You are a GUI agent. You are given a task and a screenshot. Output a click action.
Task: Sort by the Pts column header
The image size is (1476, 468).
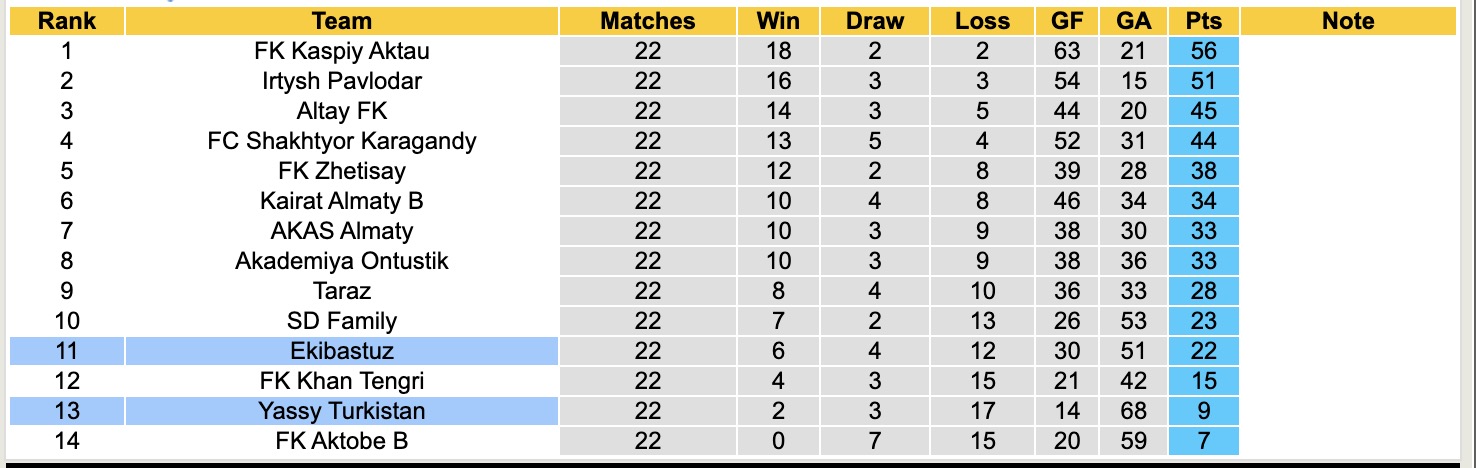tap(1203, 21)
